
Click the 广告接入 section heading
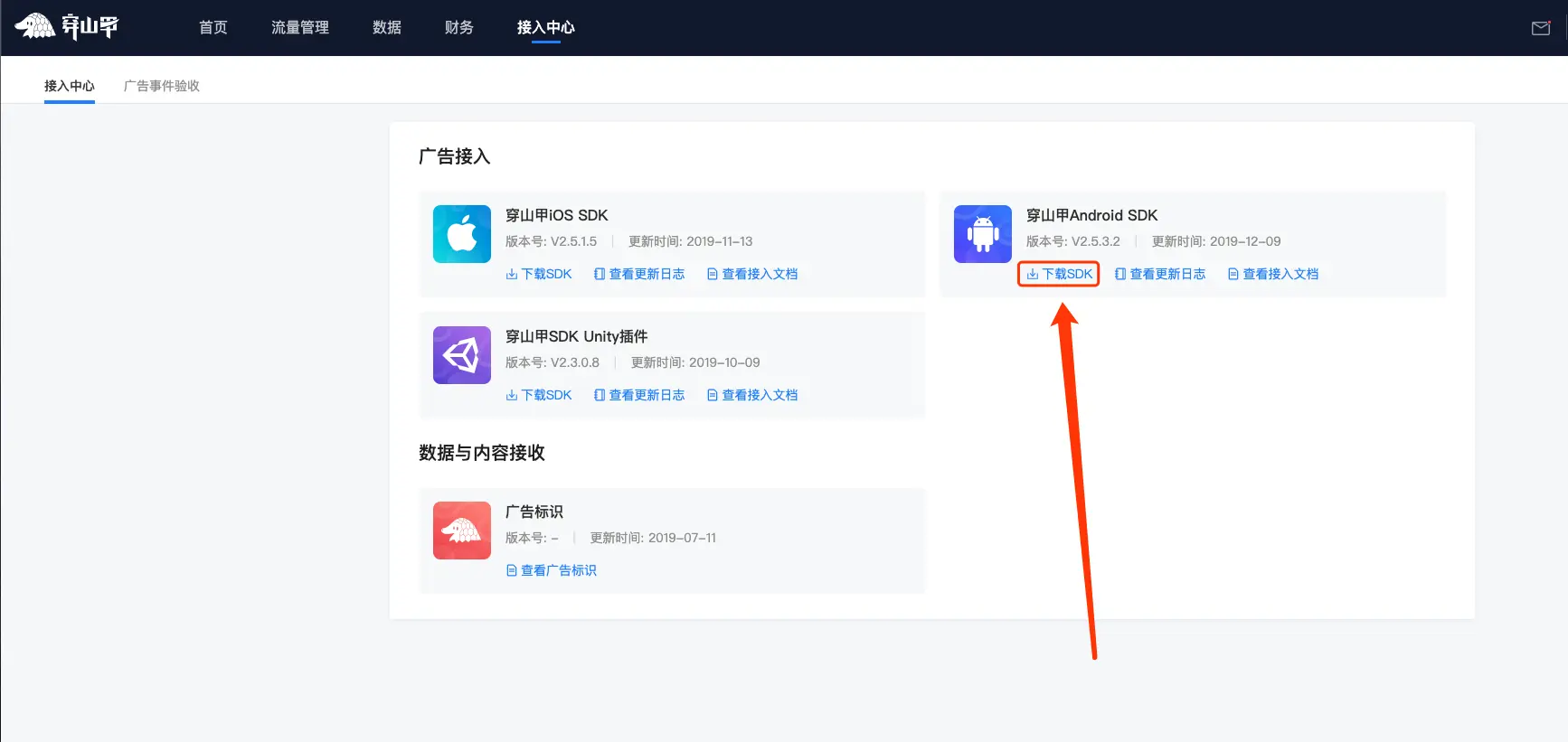tap(455, 156)
